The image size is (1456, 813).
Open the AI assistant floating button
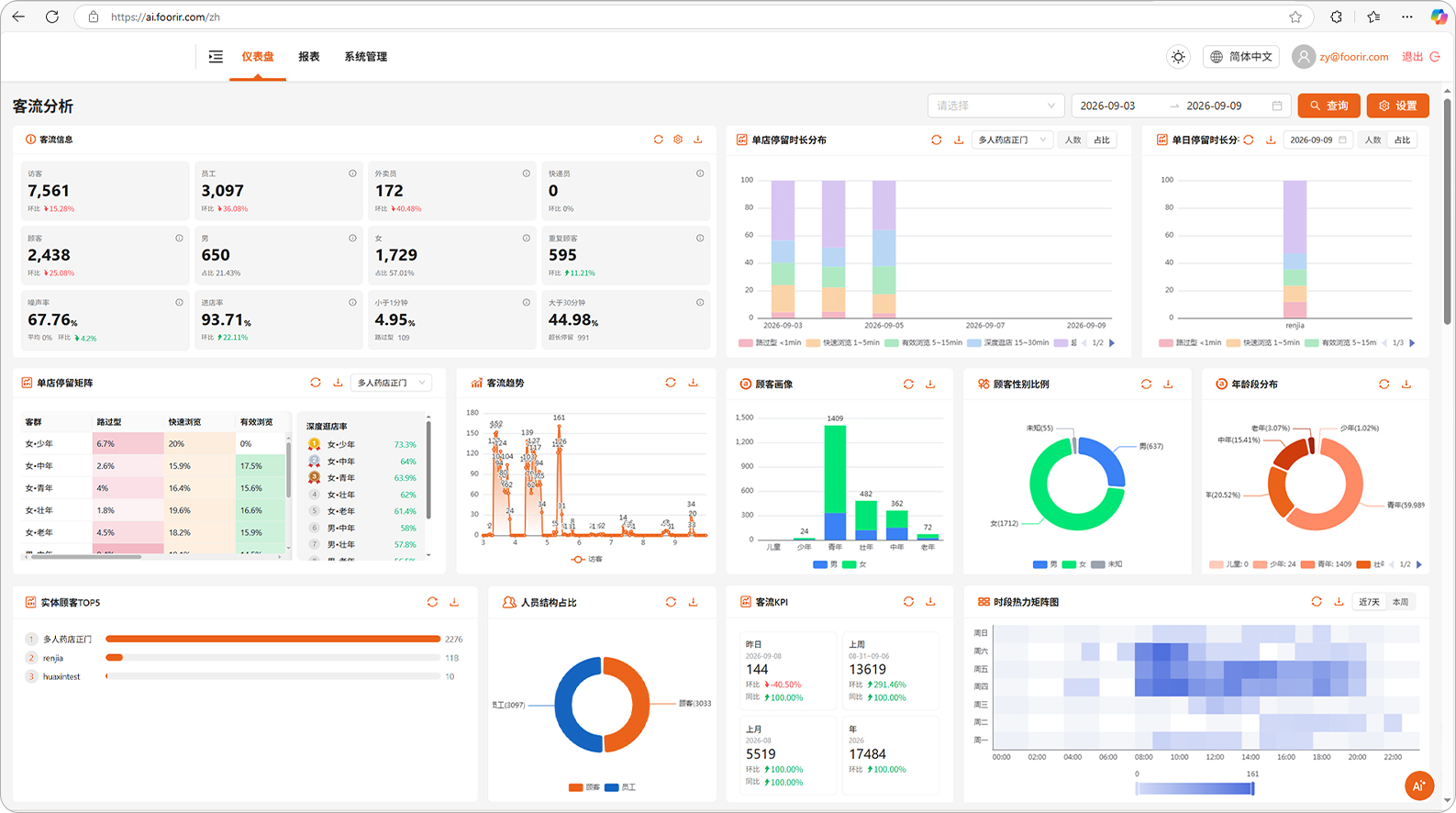tap(1419, 785)
